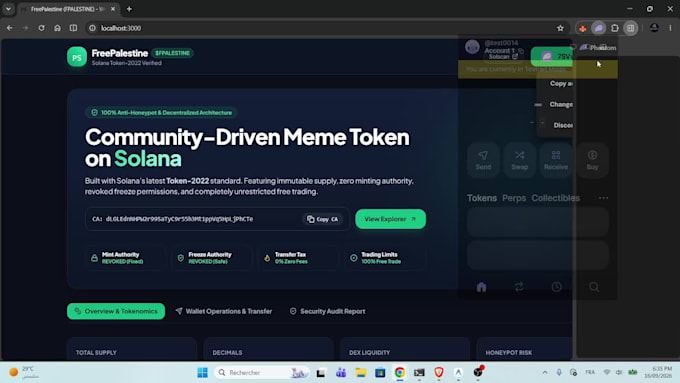The image size is (680, 383).
Task: Click the 100% Anti-Honeypot badge
Action: click(x=161, y=112)
